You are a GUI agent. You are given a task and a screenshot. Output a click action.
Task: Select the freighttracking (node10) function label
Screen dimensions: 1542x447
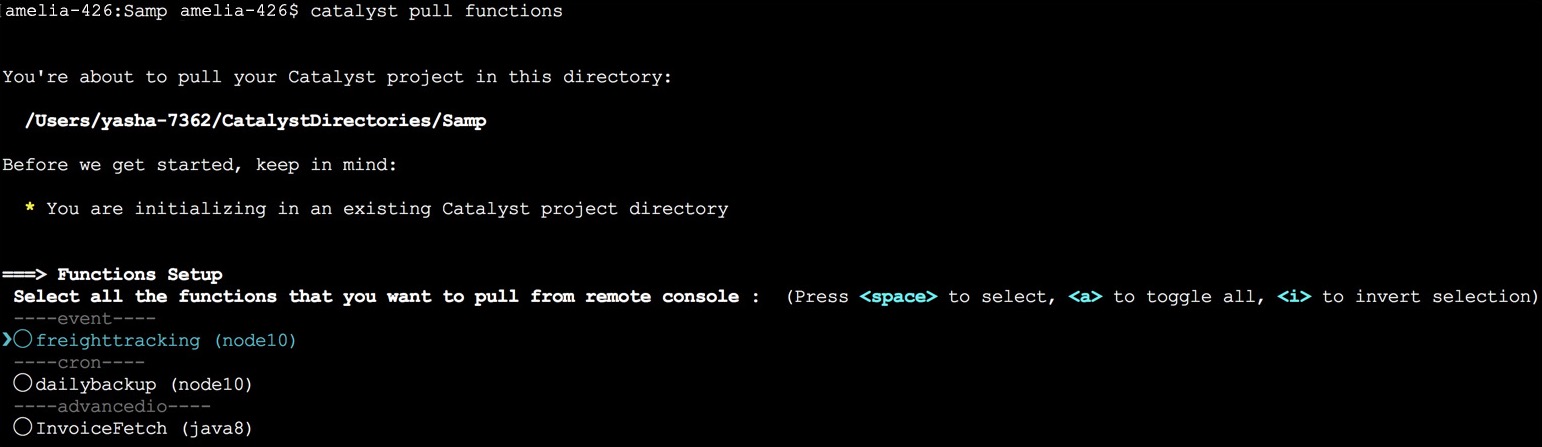(x=166, y=341)
